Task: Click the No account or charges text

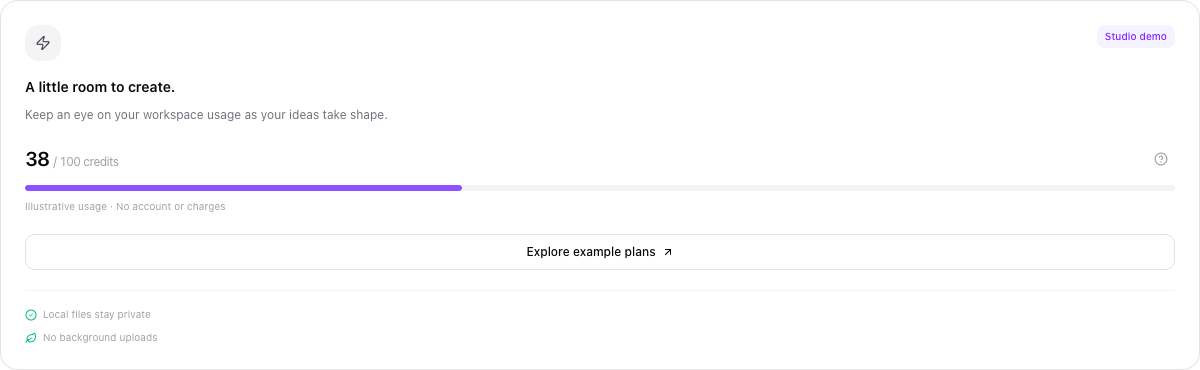Action: 171,207
